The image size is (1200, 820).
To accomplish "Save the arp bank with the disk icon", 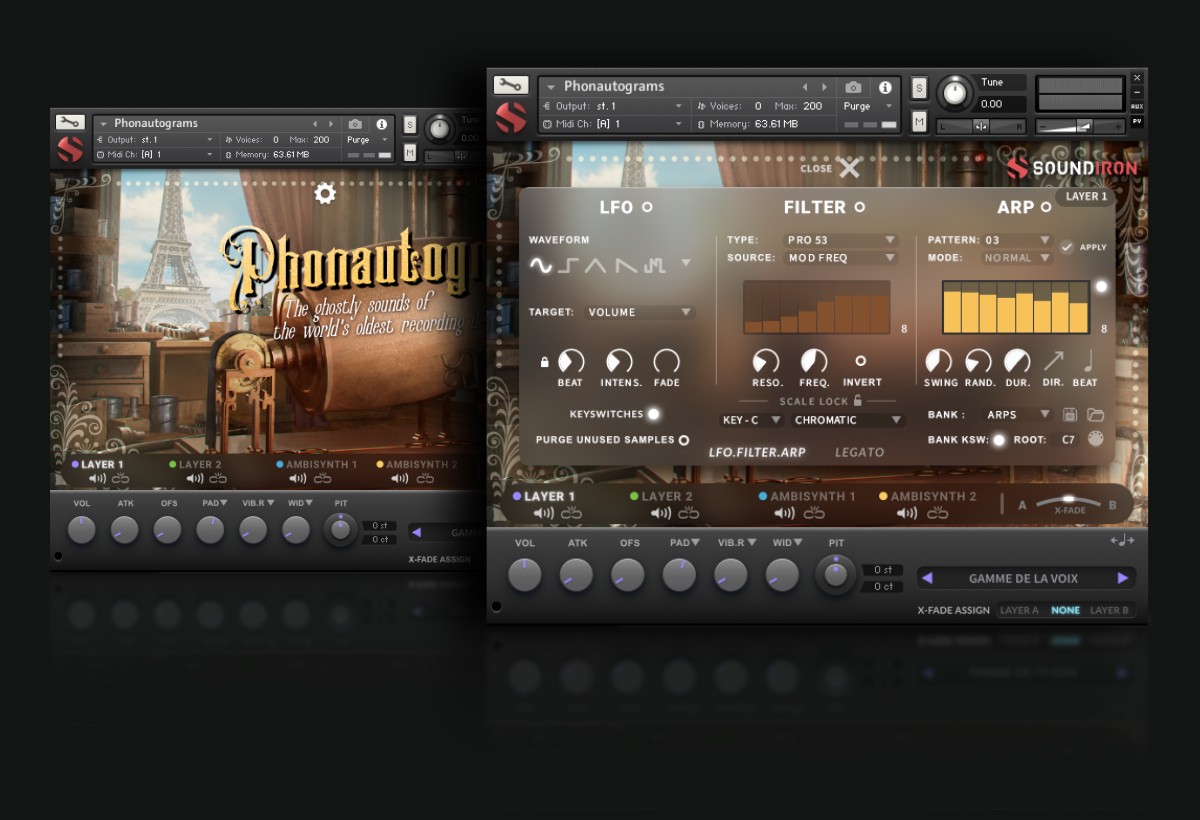I will pyautogui.click(x=1069, y=414).
